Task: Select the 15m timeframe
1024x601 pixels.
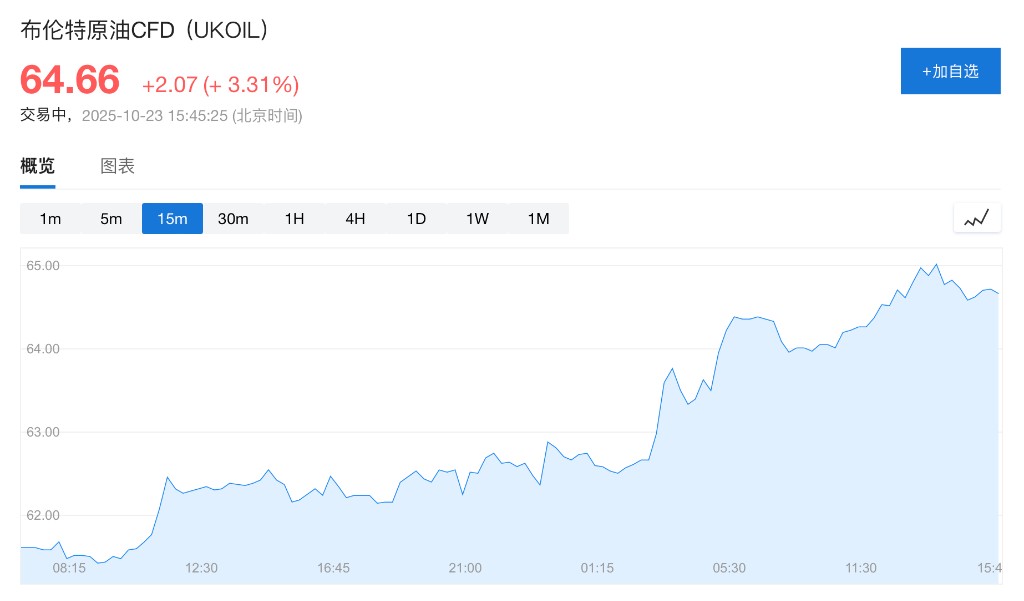Action: [x=172, y=218]
